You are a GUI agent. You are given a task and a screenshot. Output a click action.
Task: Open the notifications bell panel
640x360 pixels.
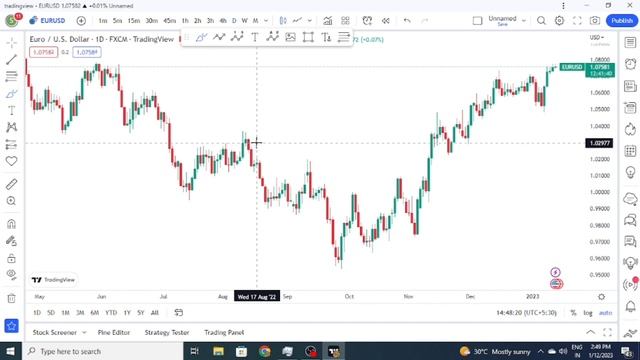(630, 306)
